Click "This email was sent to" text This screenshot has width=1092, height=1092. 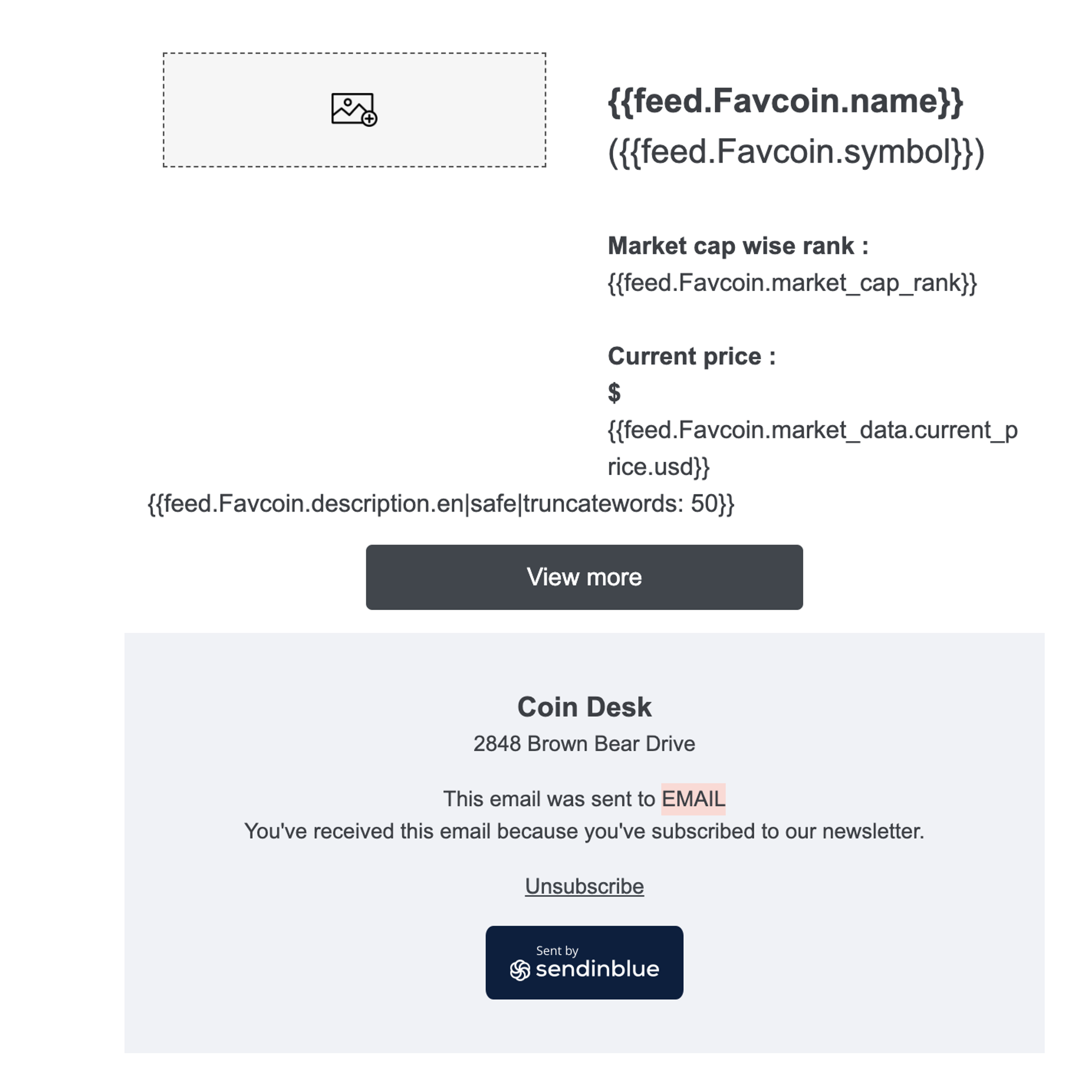tap(549, 799)
